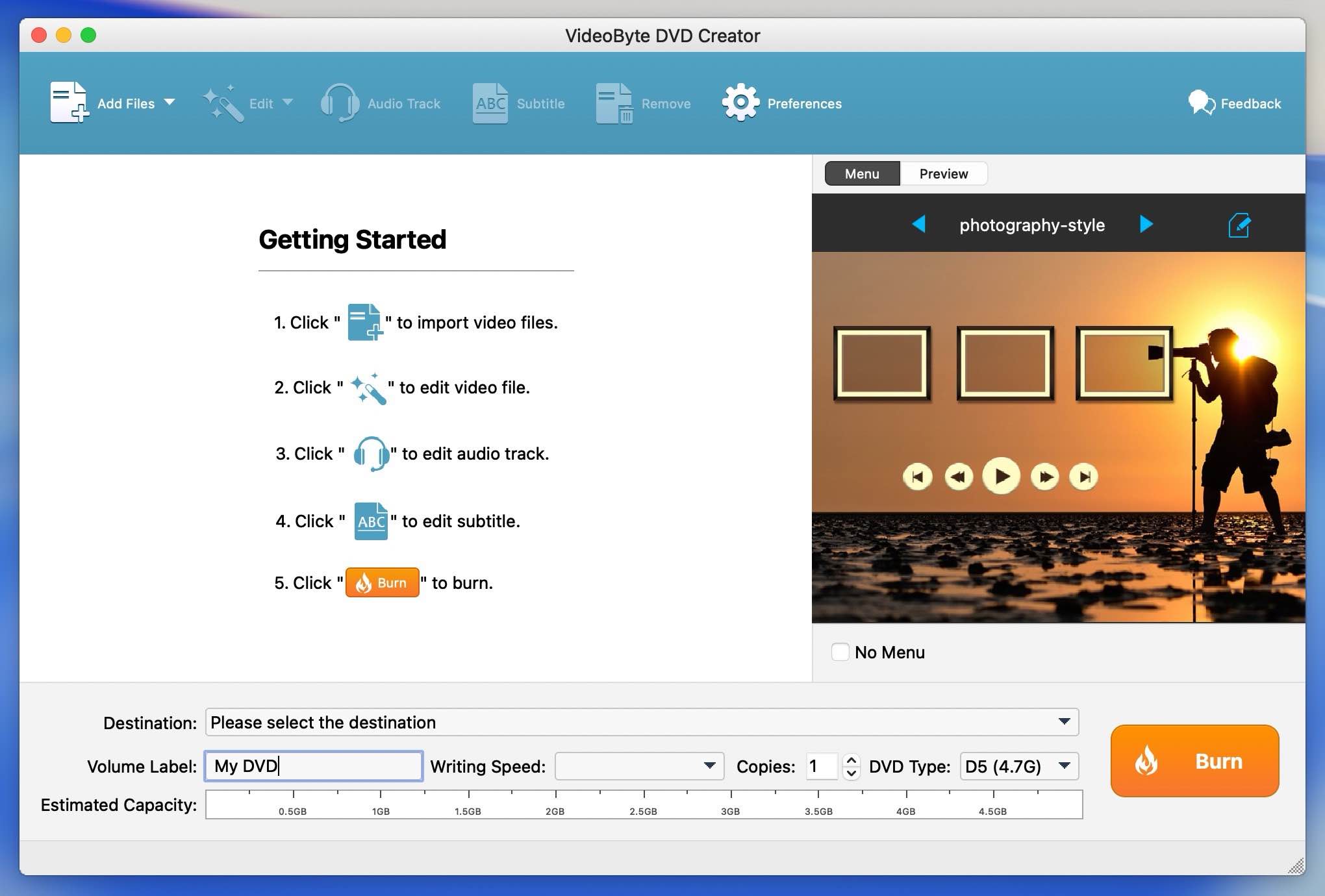Click the play button in the menu preview

[1001, 476]
